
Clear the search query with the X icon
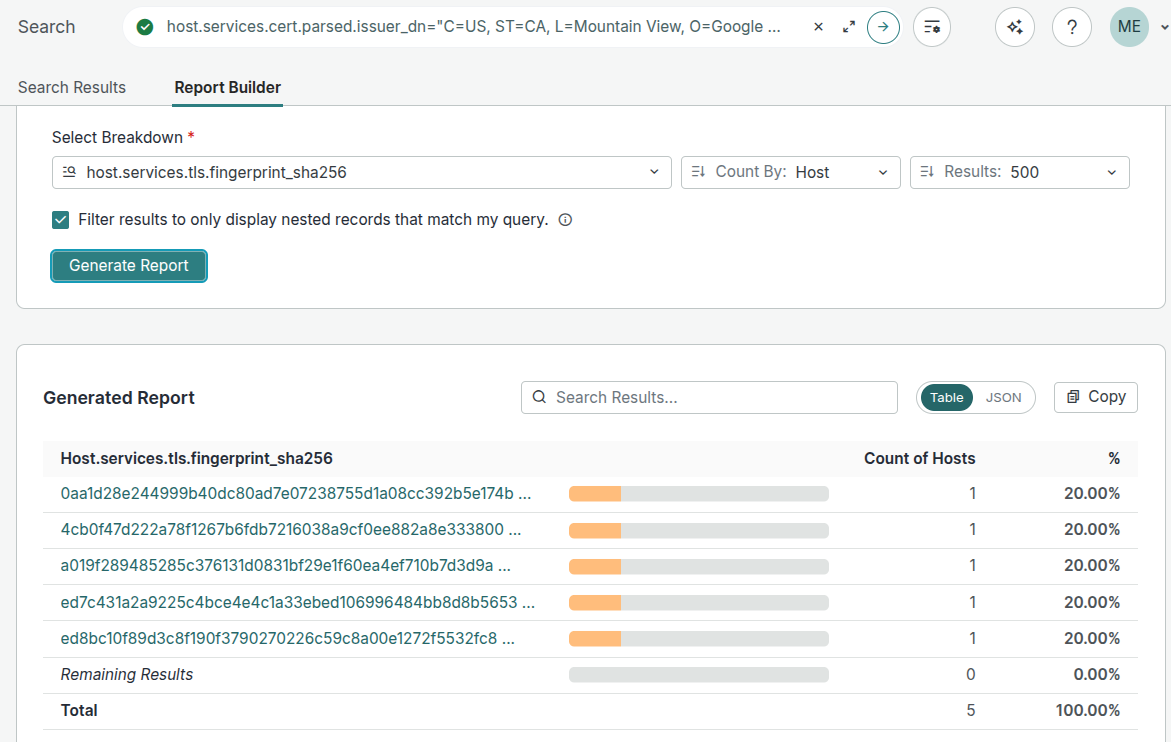(818, 27)
